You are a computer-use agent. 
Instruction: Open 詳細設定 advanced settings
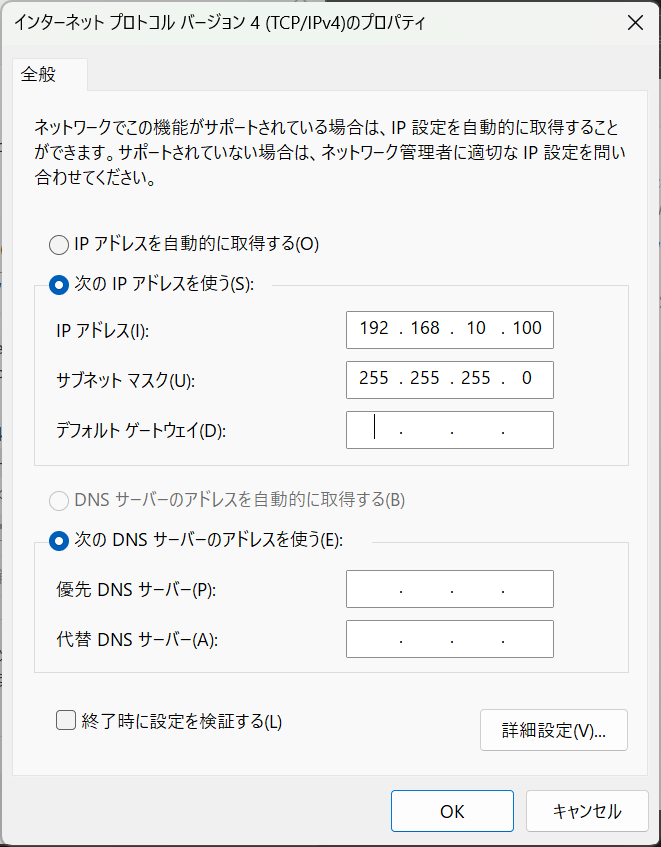click(553, 730)
